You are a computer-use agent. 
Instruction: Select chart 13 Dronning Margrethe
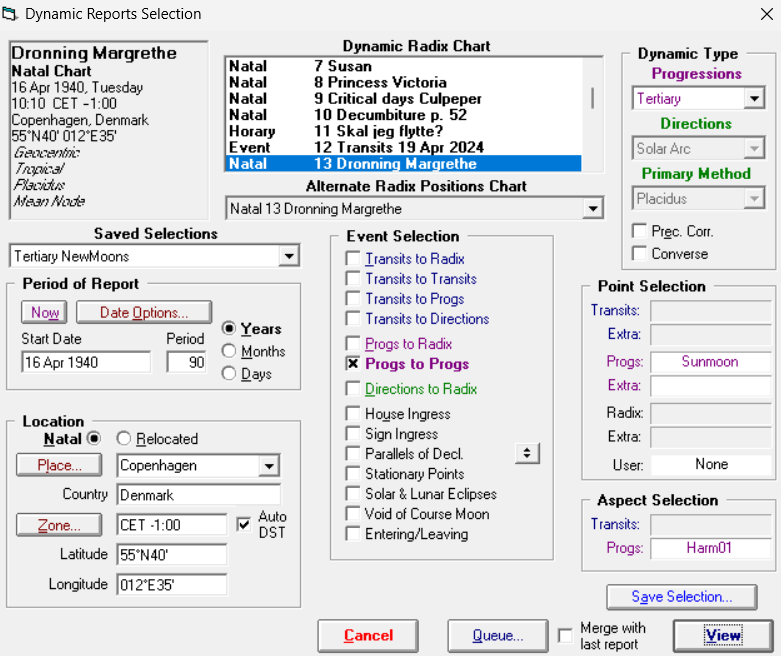404,163
